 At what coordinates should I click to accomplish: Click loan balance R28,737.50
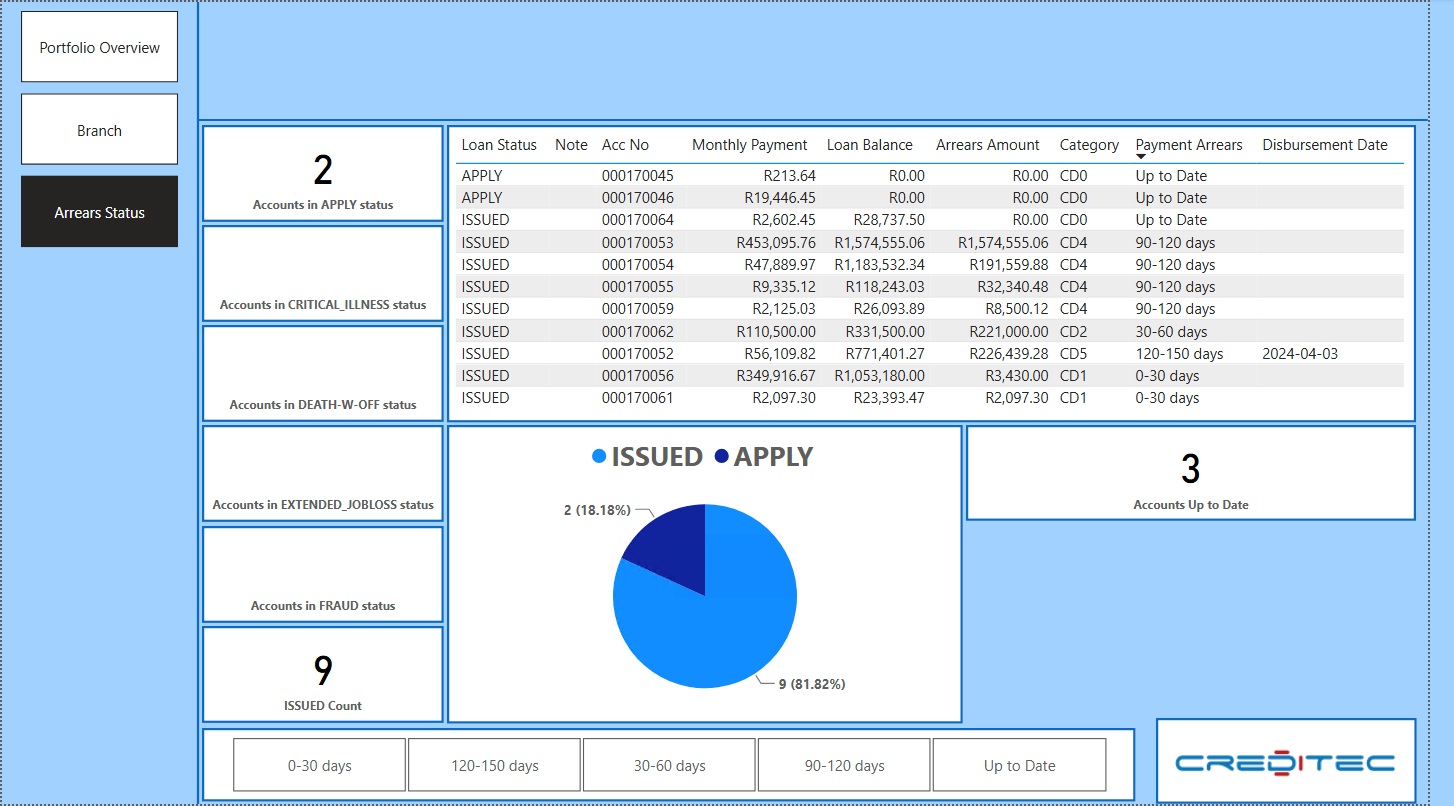click(889, 220)
